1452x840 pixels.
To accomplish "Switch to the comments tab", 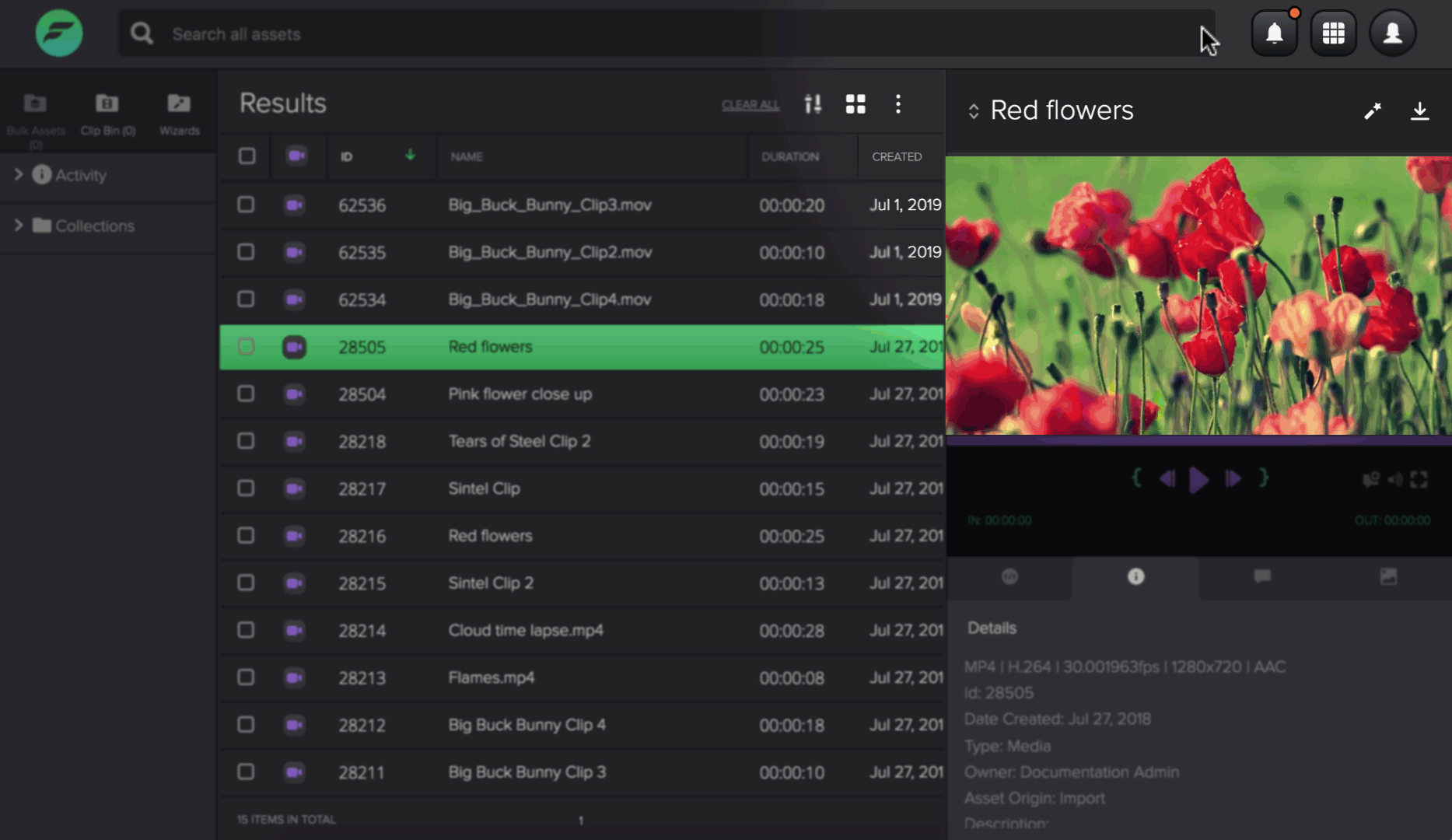I will [1261, 576].
